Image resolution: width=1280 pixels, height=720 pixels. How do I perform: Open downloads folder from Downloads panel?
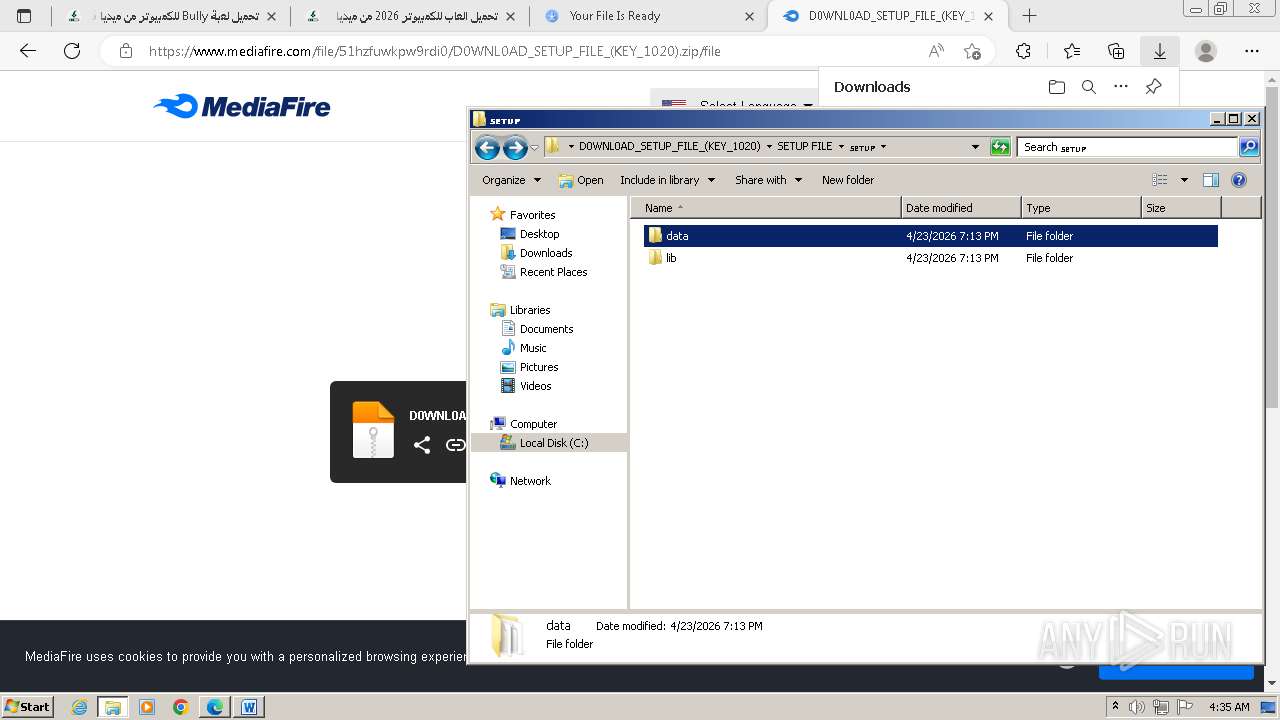click(x=1057, y=87)
